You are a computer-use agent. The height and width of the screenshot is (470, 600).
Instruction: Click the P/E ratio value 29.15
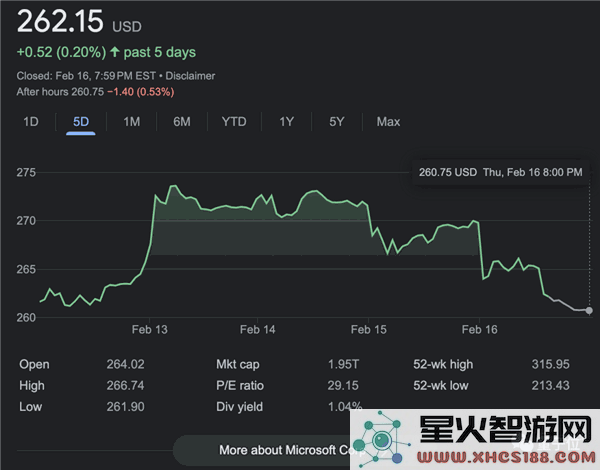[x=343, y=385]
